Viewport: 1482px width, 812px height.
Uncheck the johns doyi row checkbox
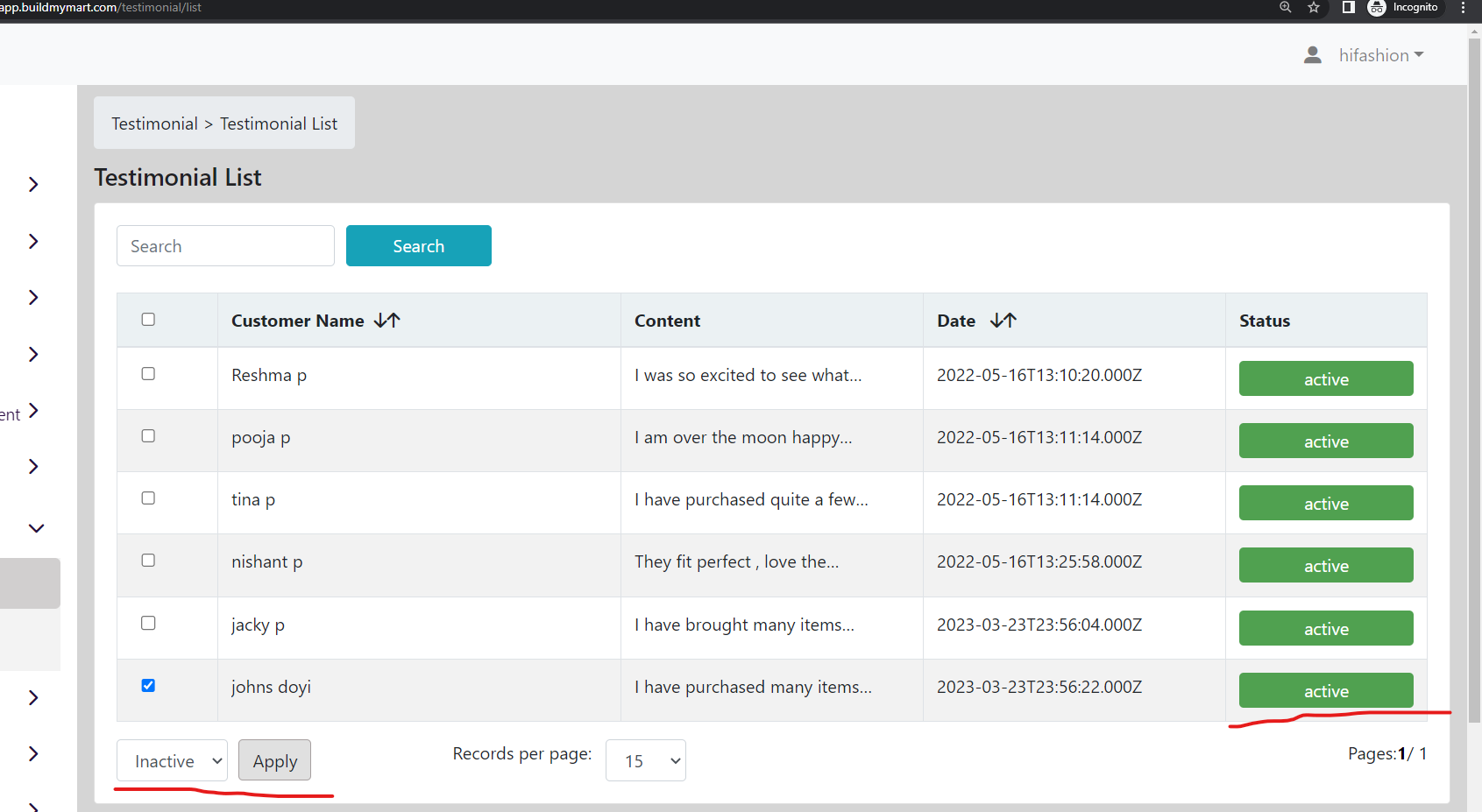point(148,686)
